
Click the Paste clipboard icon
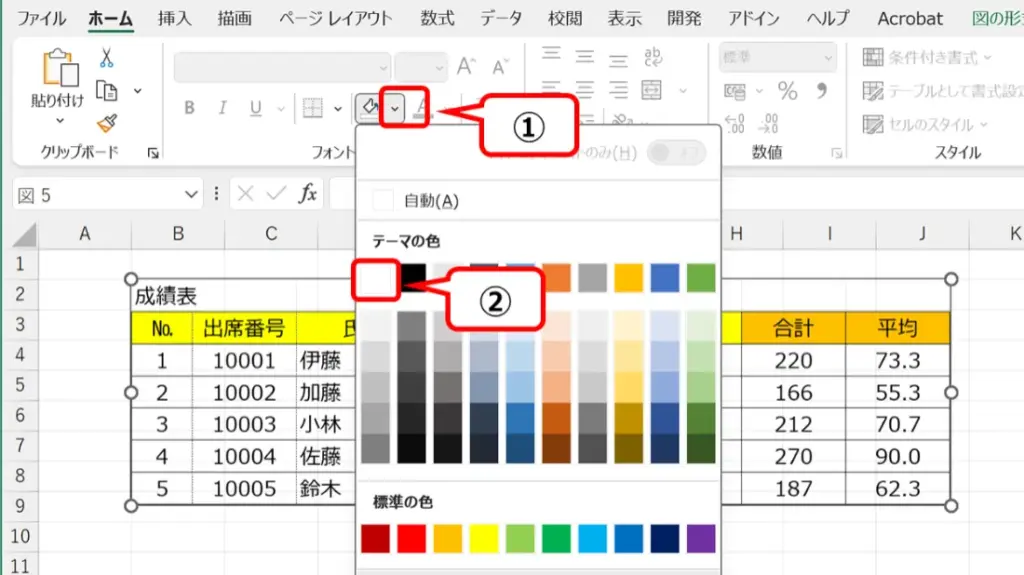click(59, 67)
